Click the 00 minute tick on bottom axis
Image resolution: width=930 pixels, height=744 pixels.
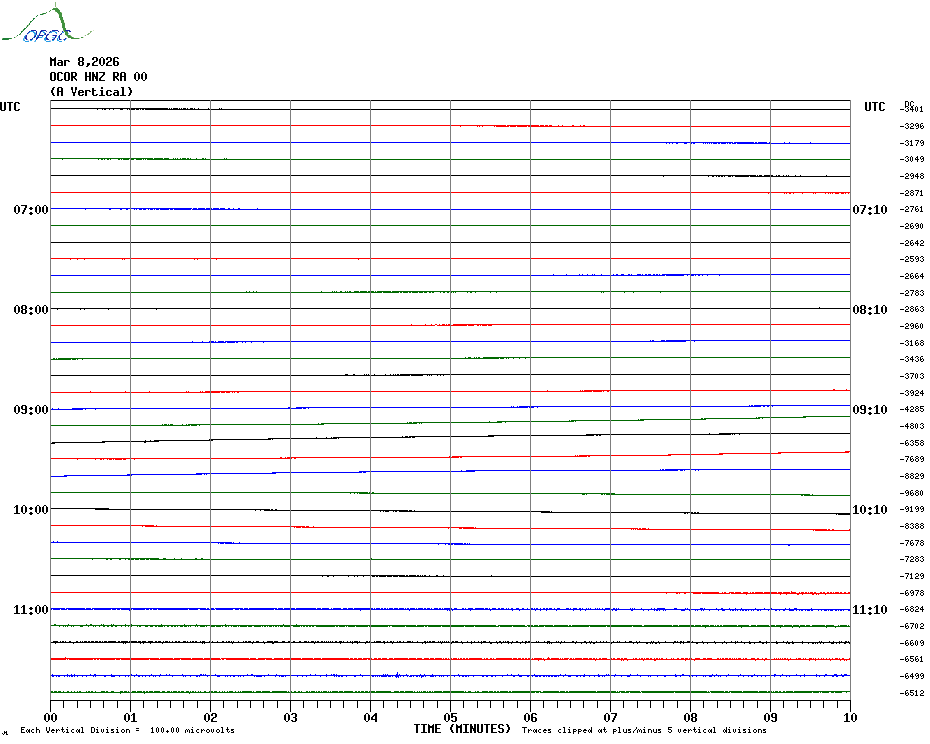pyautogui.click(x=50, y=717)
